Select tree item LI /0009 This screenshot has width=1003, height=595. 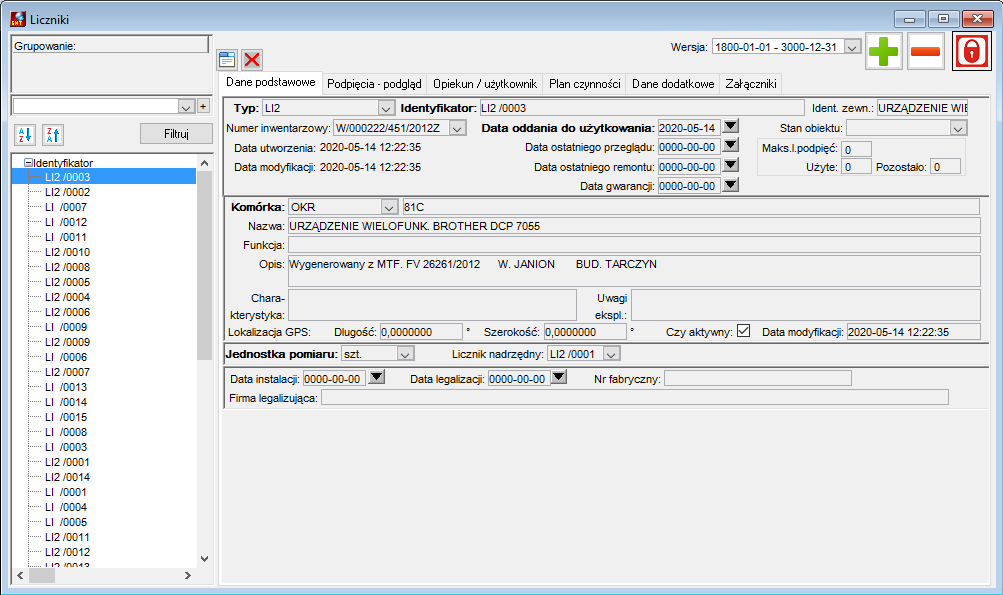[x=66, y=327]
